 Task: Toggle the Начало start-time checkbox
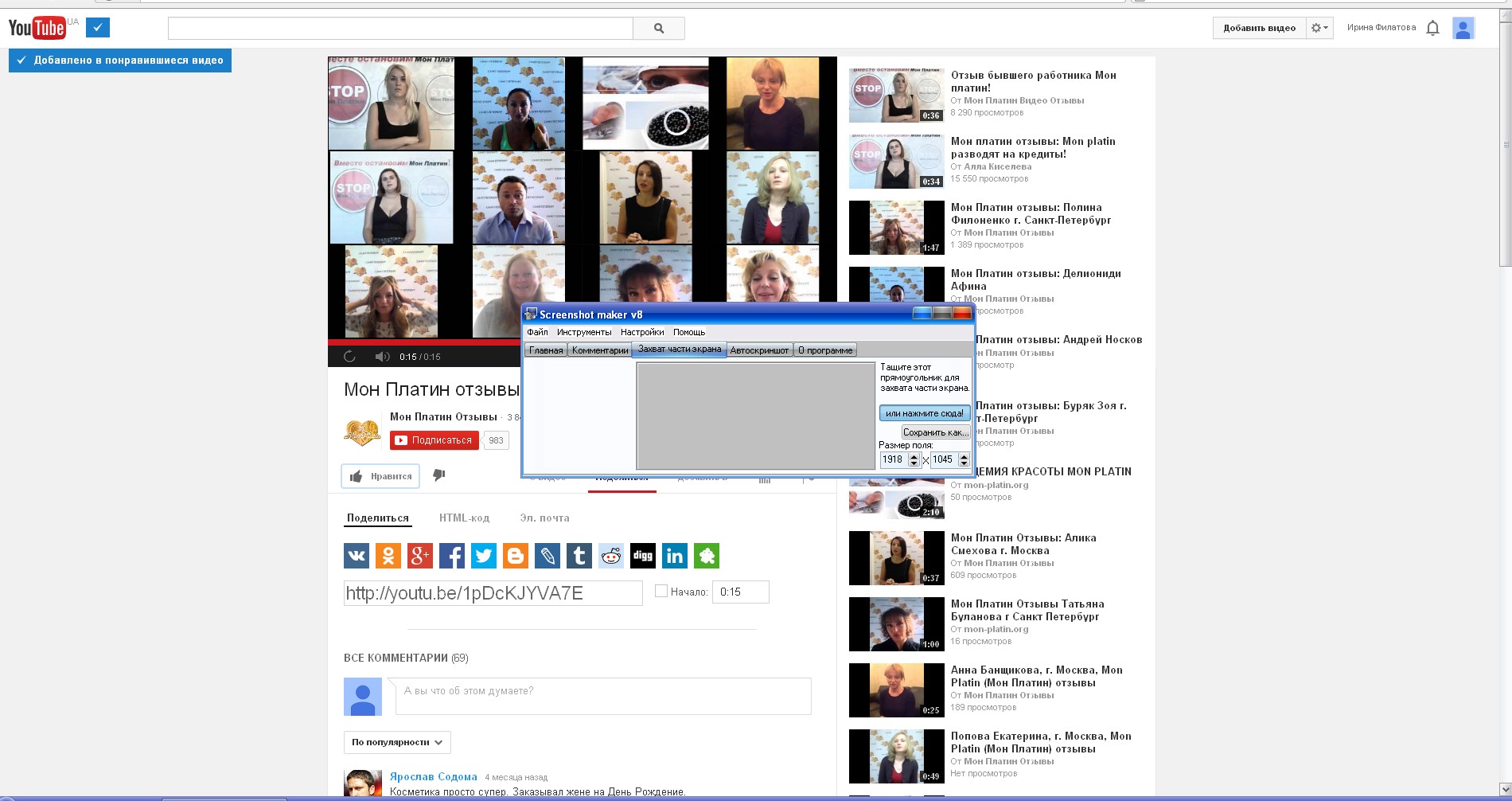661,592
